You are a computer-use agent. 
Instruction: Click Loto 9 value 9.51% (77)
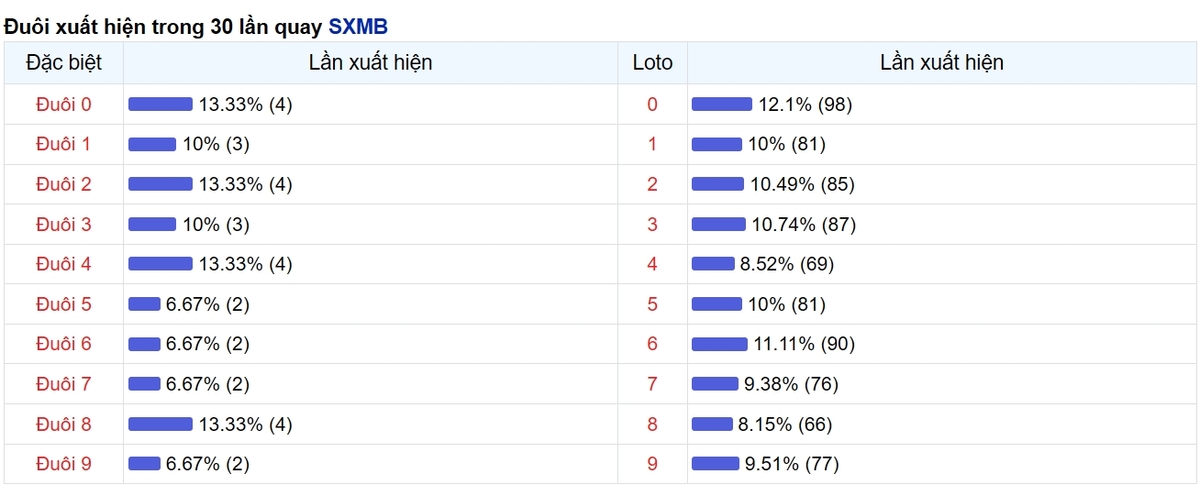point(791,464)
